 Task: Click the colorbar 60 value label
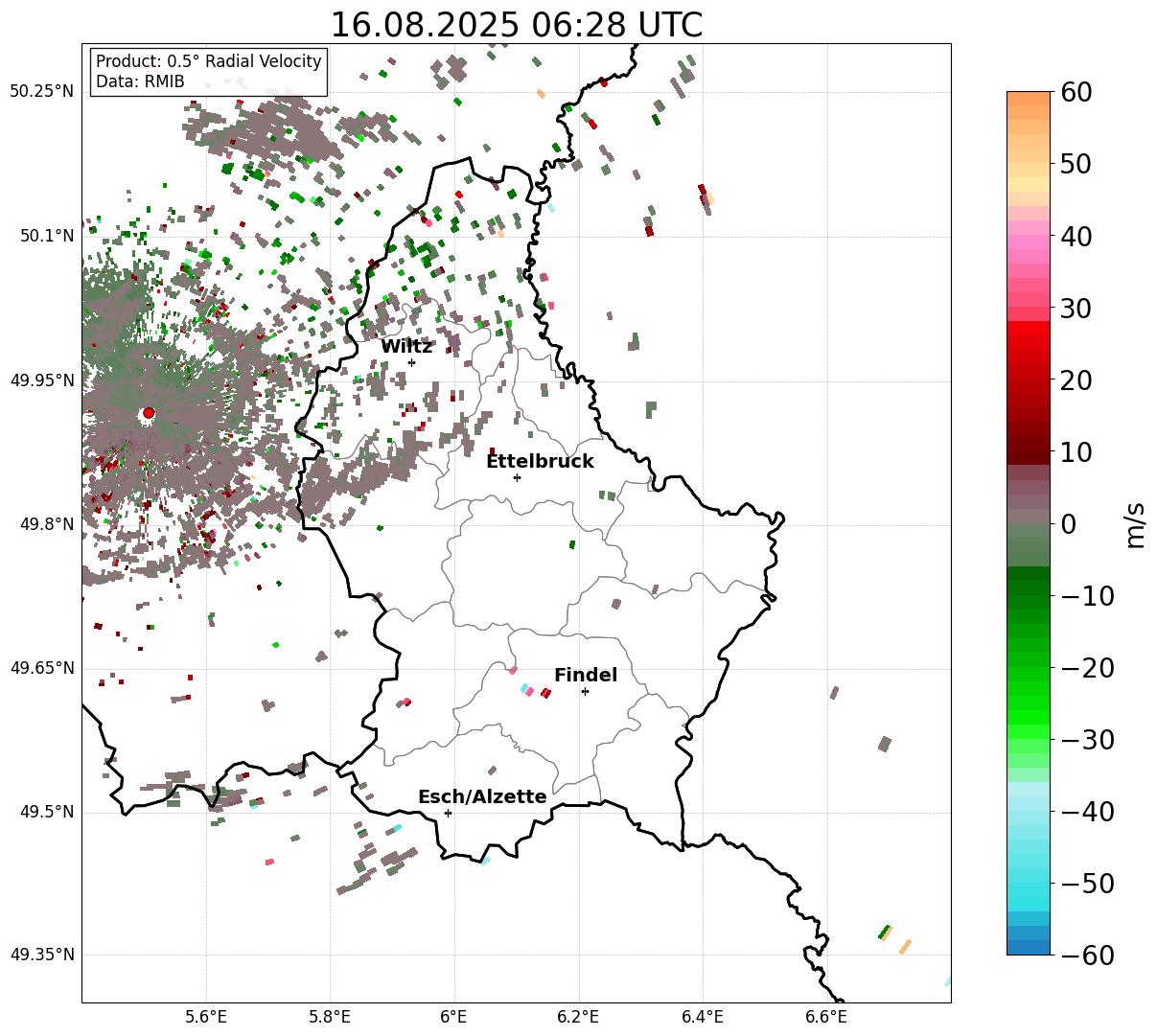tap(1077, 92)
